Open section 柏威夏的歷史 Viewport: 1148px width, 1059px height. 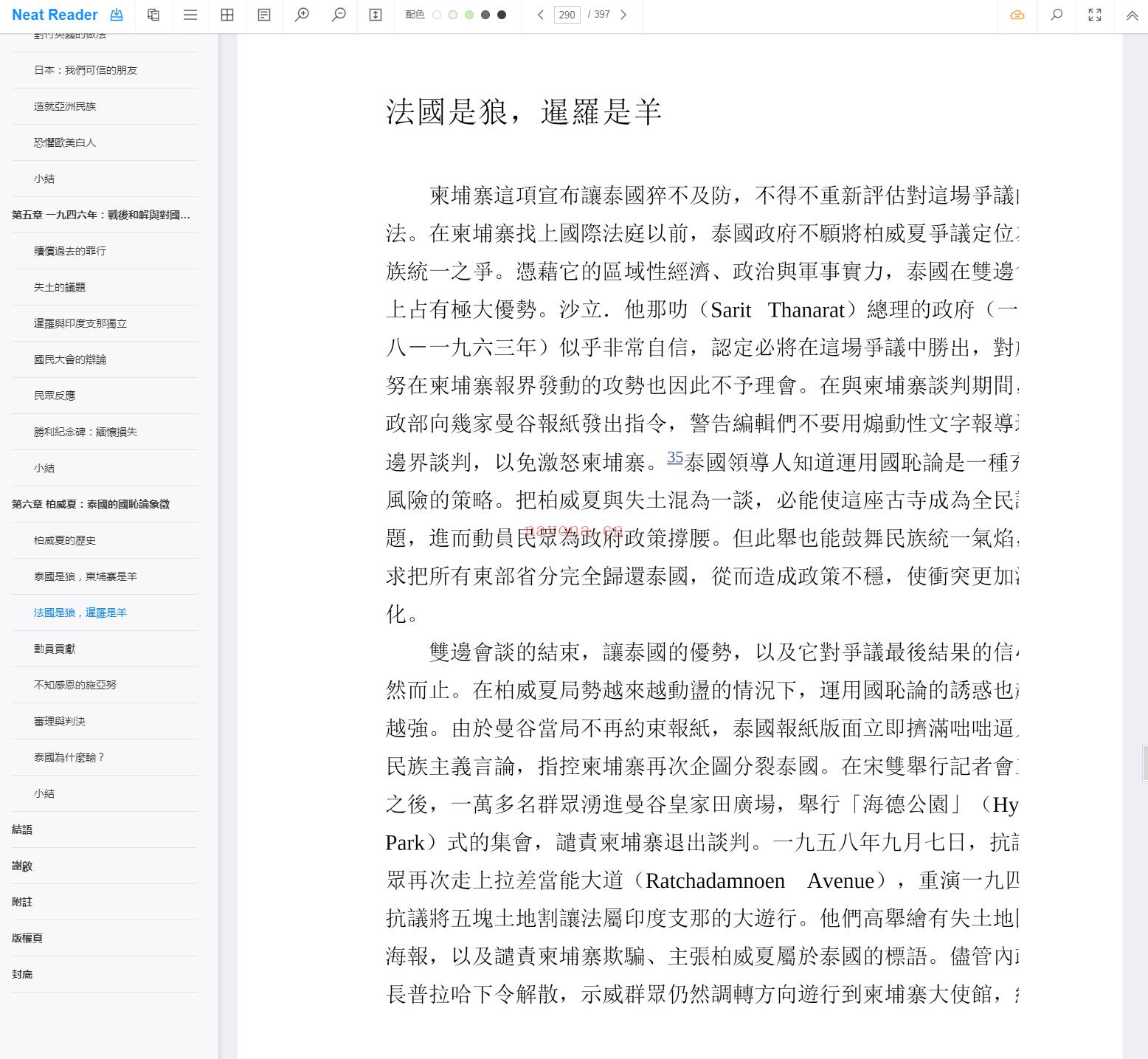65,540
